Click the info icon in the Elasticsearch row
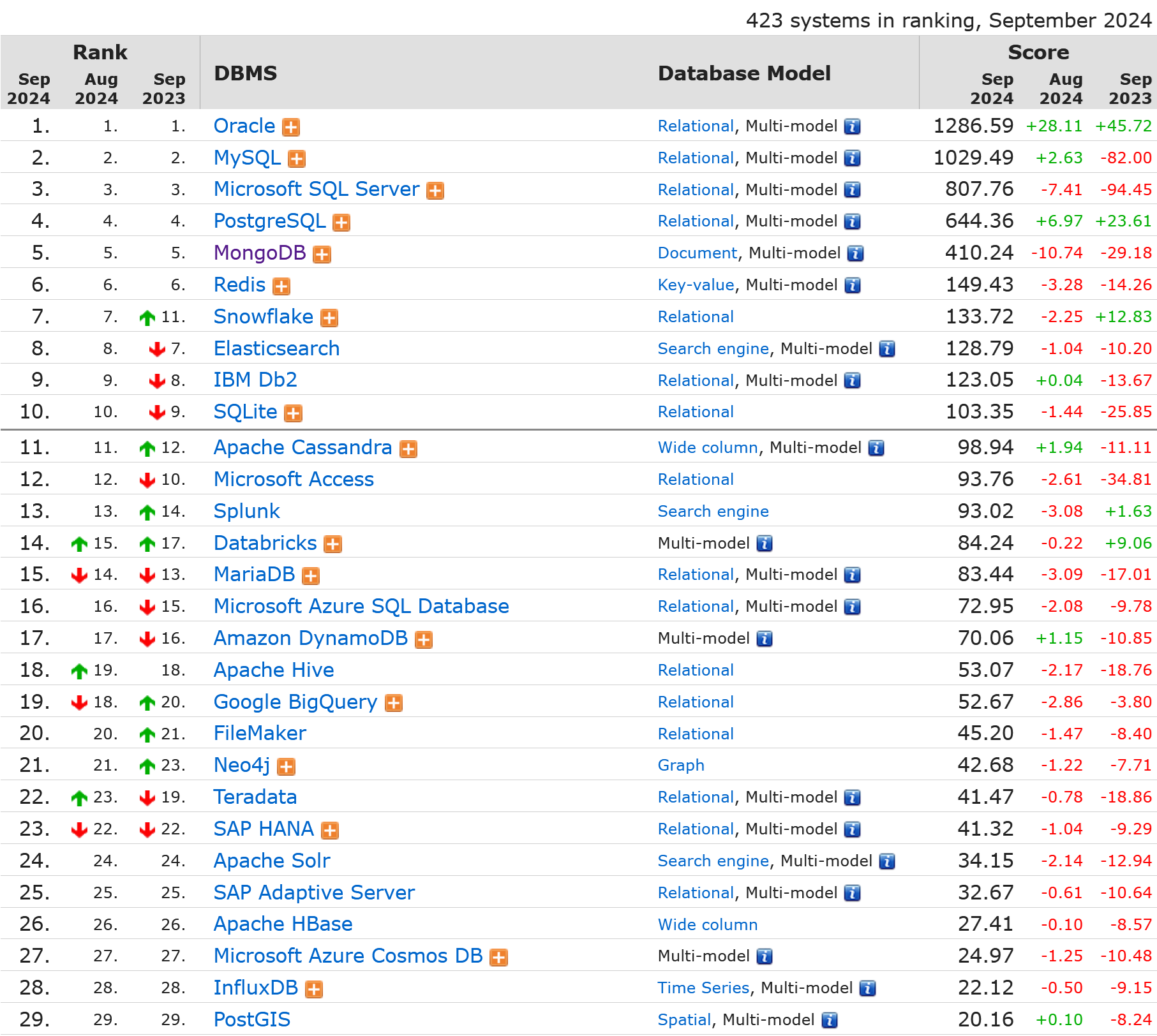 point(887,349)
